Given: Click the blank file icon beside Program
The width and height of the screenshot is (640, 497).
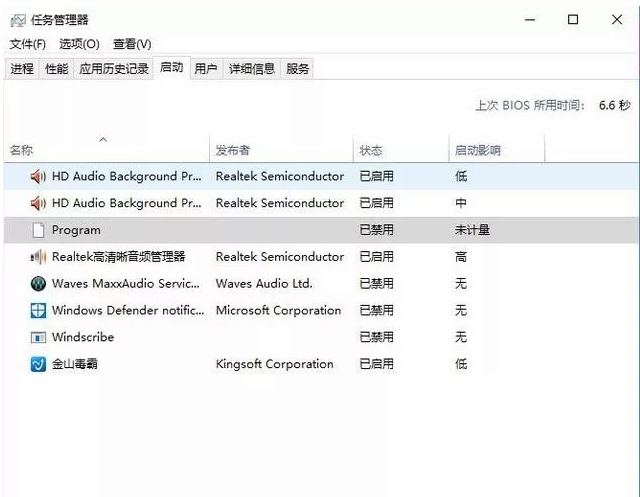Looking at the screenshot, I should [39, 230].
